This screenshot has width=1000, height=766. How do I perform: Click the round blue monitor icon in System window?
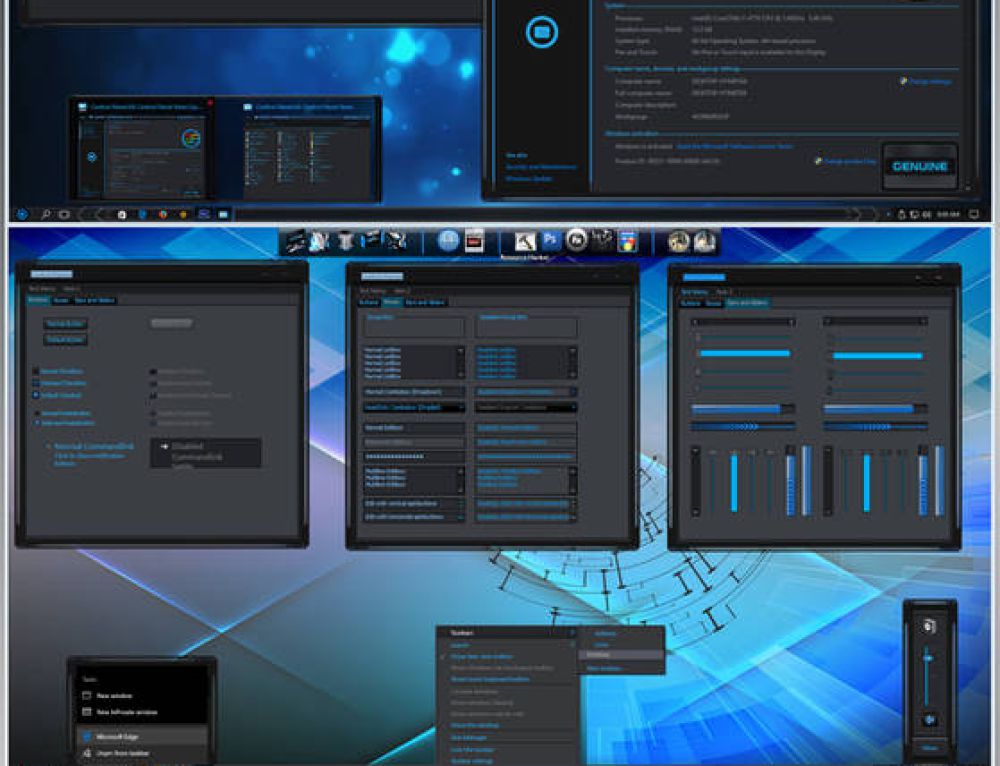click(x=541, y=32)
